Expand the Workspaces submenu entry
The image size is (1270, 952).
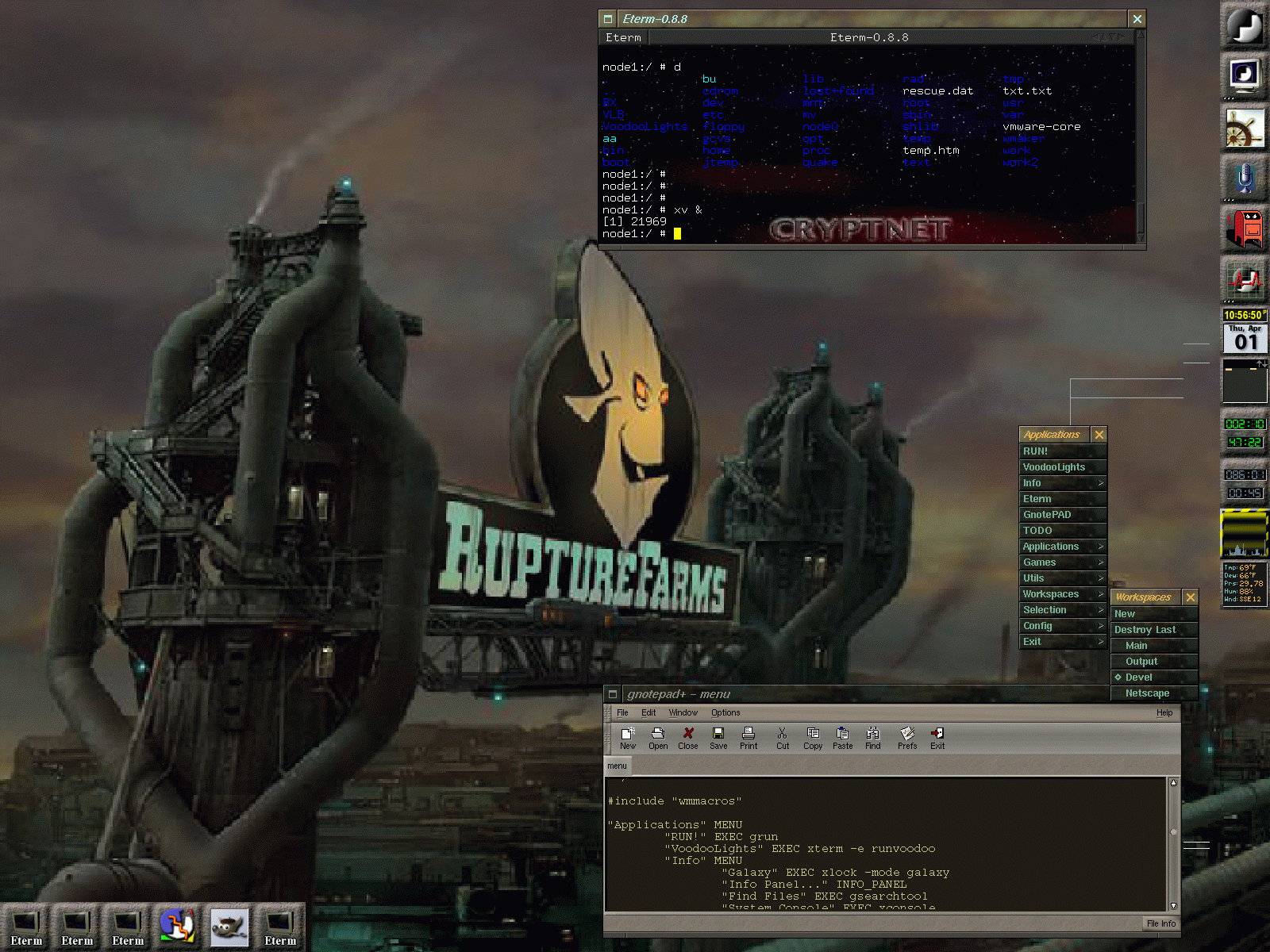(x=1063, y=594)
